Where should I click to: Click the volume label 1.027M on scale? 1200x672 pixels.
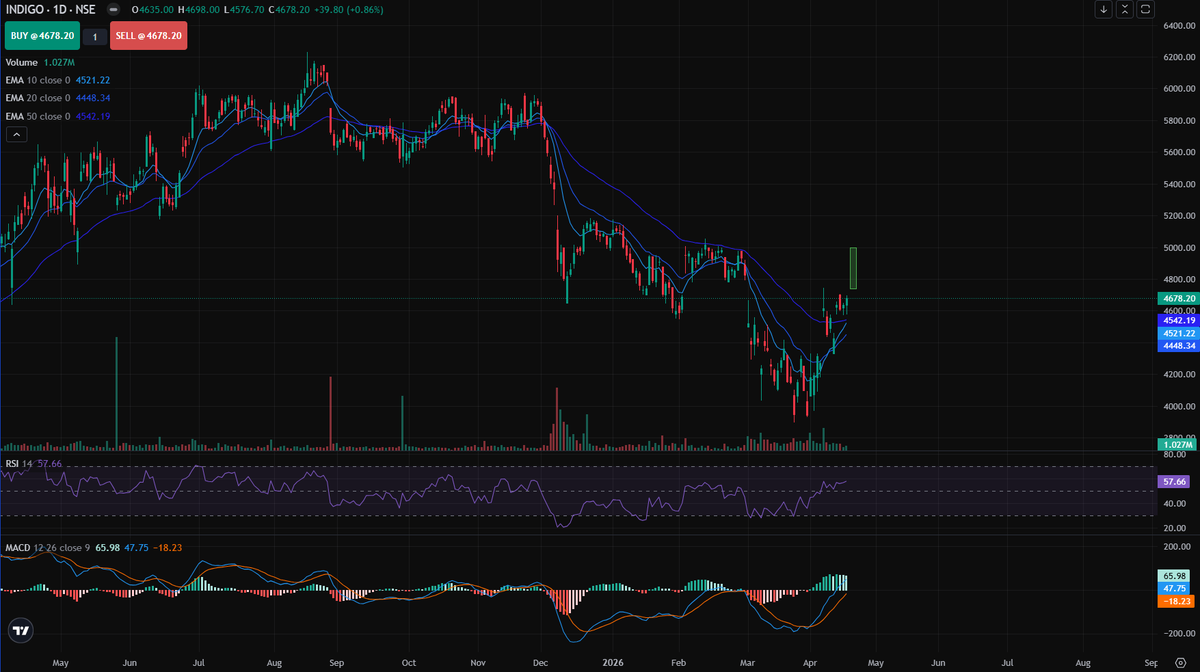point(1175,444)
